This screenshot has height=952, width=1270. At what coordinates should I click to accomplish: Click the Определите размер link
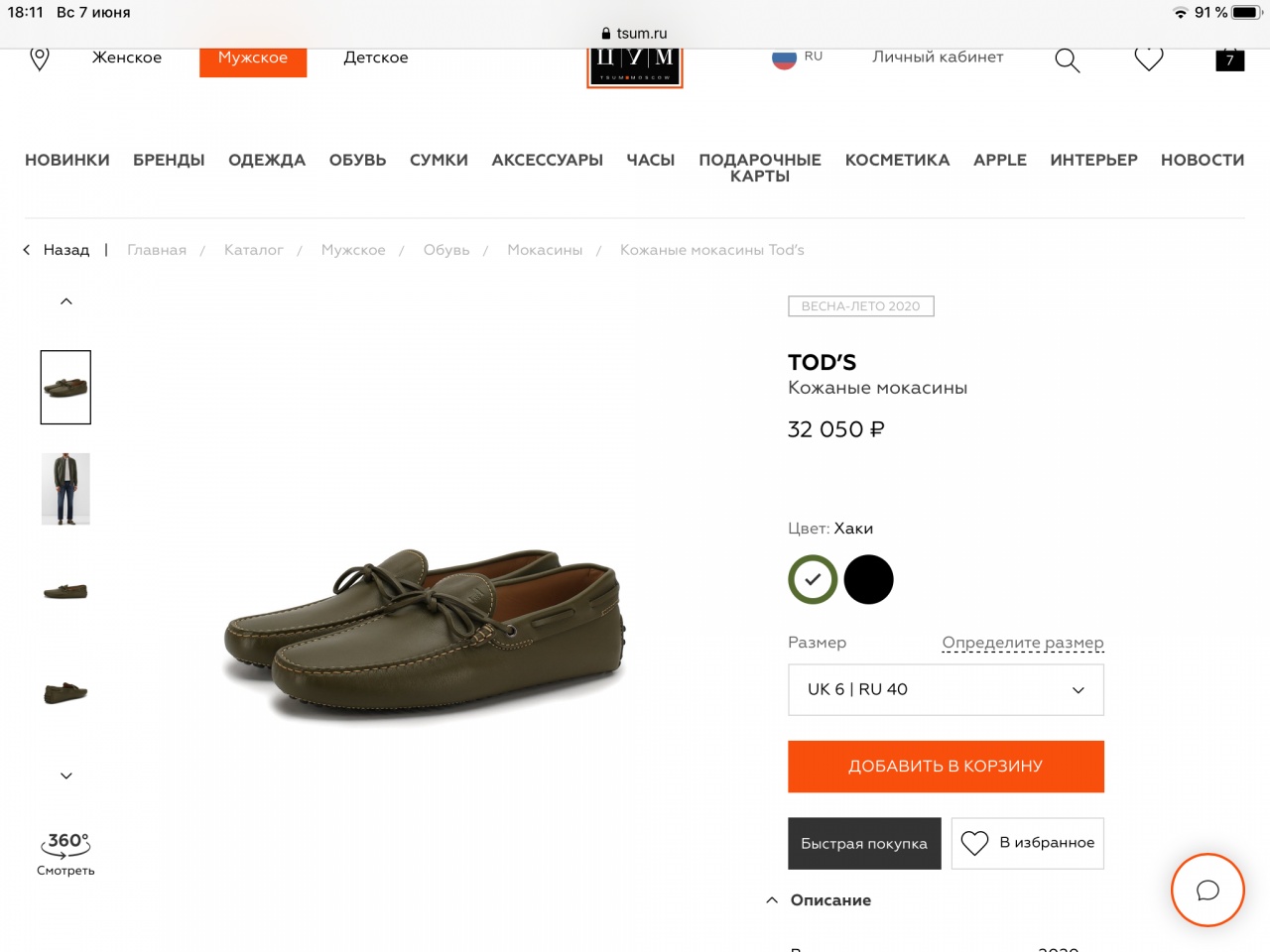coord(1022,643)
